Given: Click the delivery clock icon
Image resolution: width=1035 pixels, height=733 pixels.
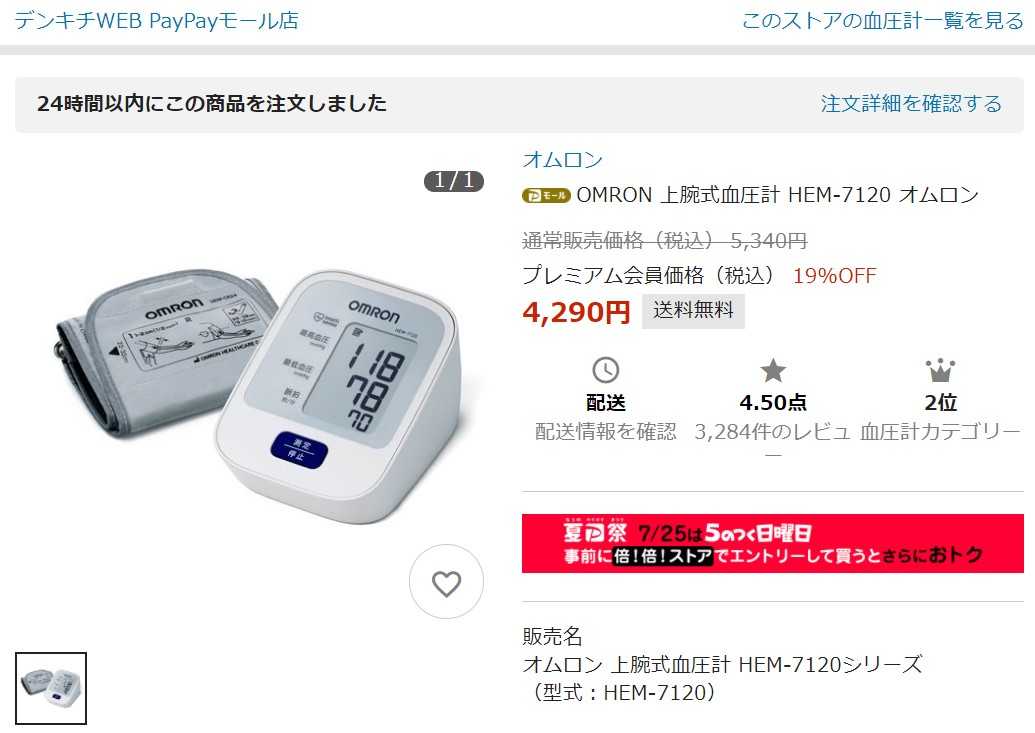Looking at the screenshot, I should [605, 370].
